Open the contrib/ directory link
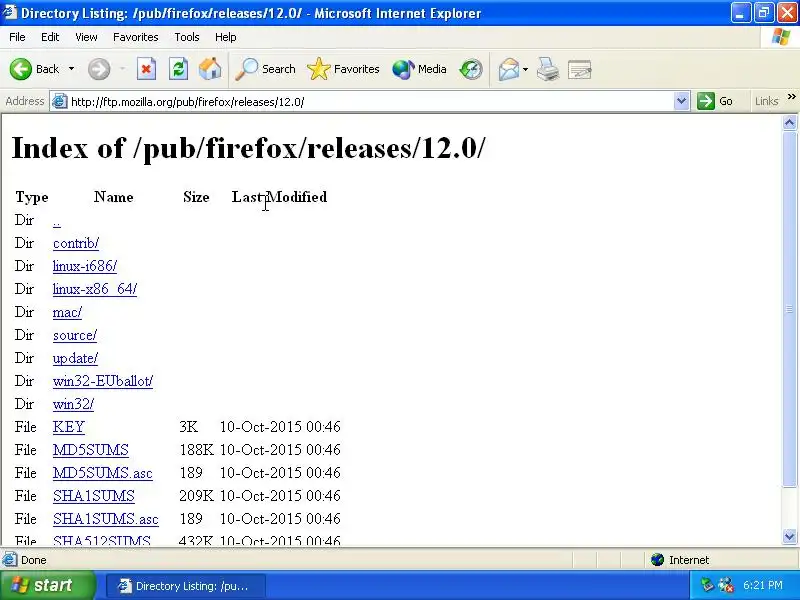This screenshot has width=800, height=600. (76, 243)
